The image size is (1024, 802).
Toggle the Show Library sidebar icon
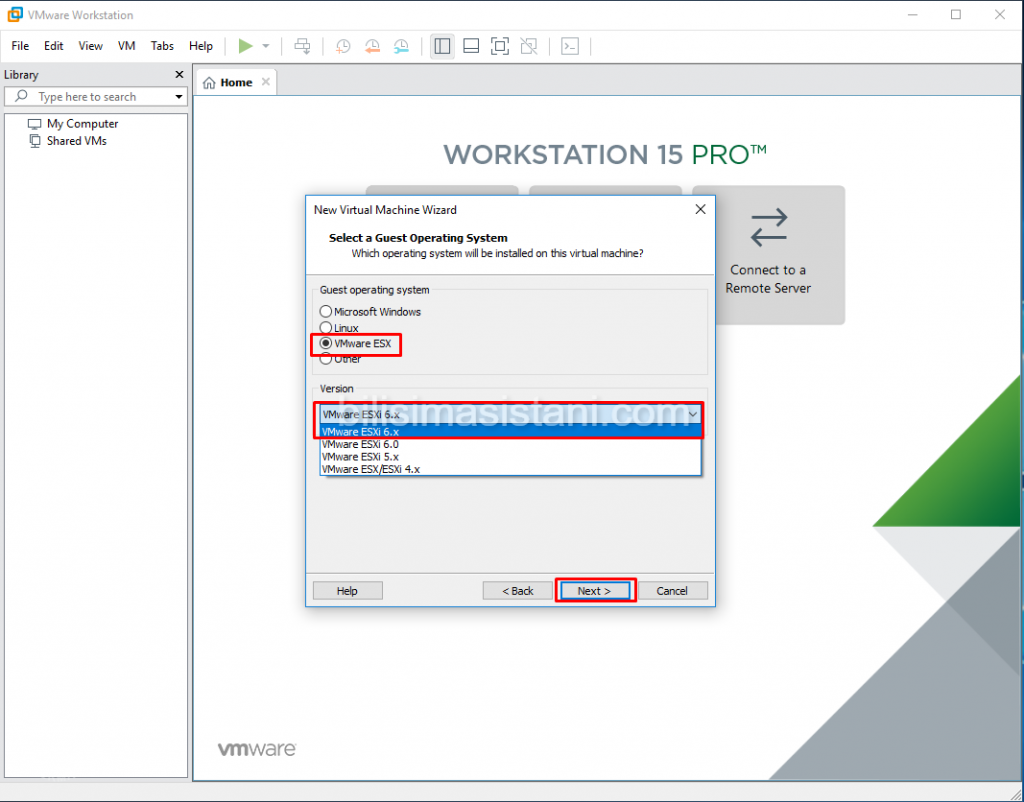coord(442,46)
